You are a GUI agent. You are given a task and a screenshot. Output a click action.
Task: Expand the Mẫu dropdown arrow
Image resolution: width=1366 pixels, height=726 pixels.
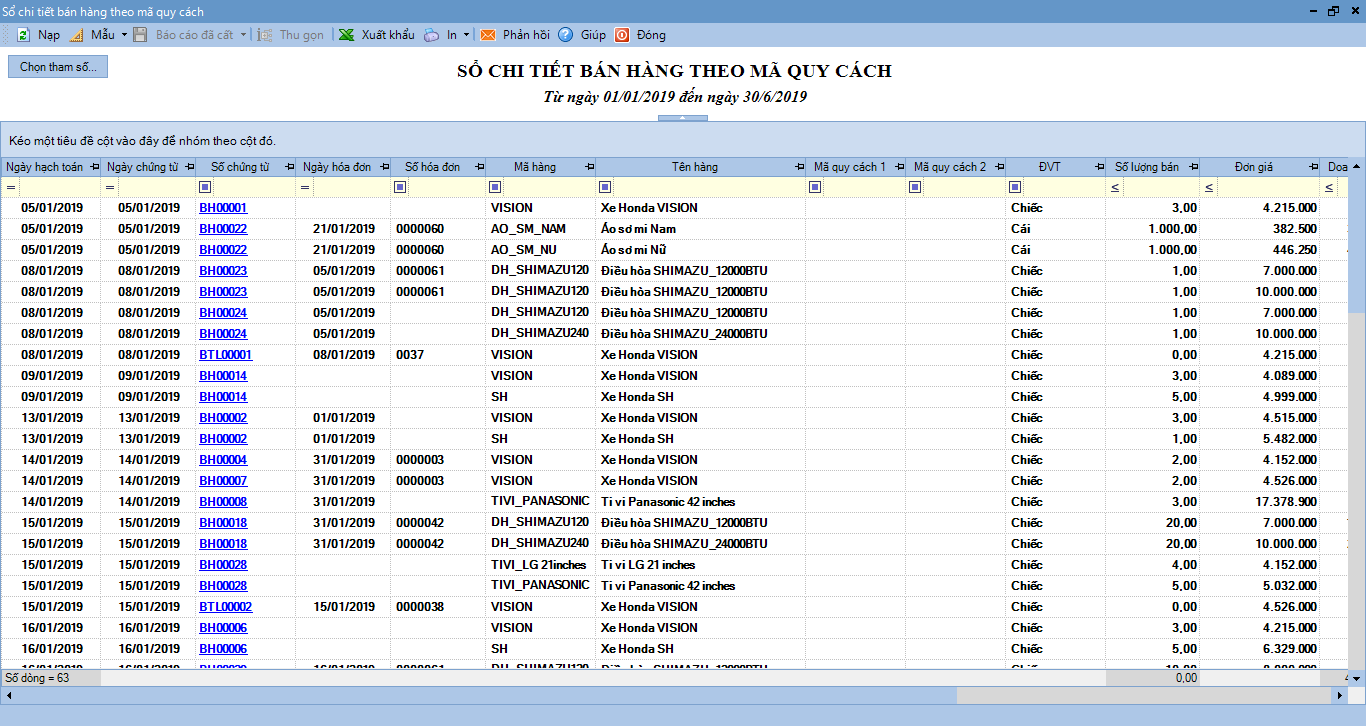(124, 35)
